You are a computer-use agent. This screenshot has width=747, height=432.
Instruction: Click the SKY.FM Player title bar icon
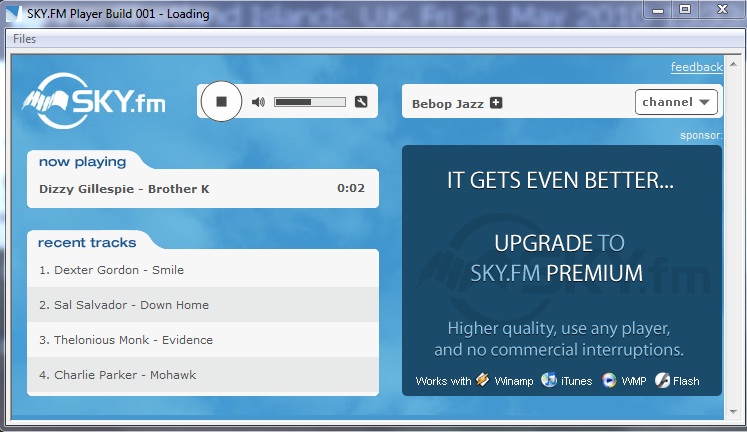[13, 13]
